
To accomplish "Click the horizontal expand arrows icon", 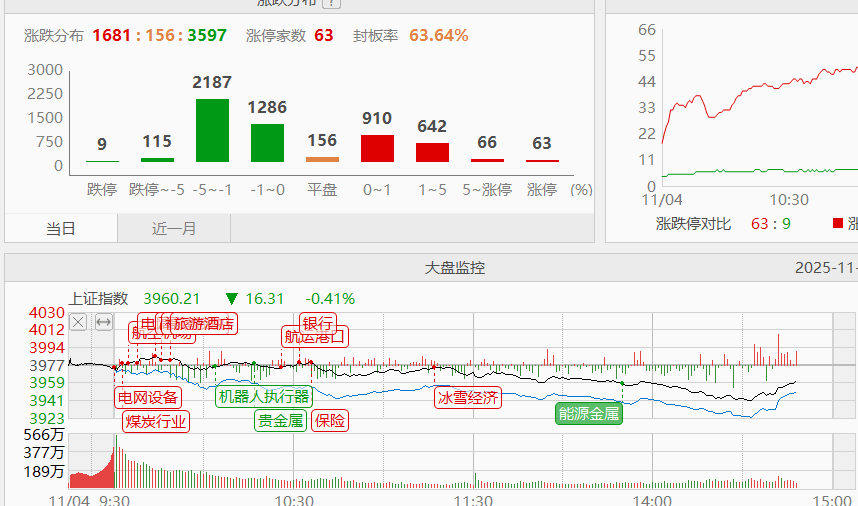I will [x=103, y=322].
